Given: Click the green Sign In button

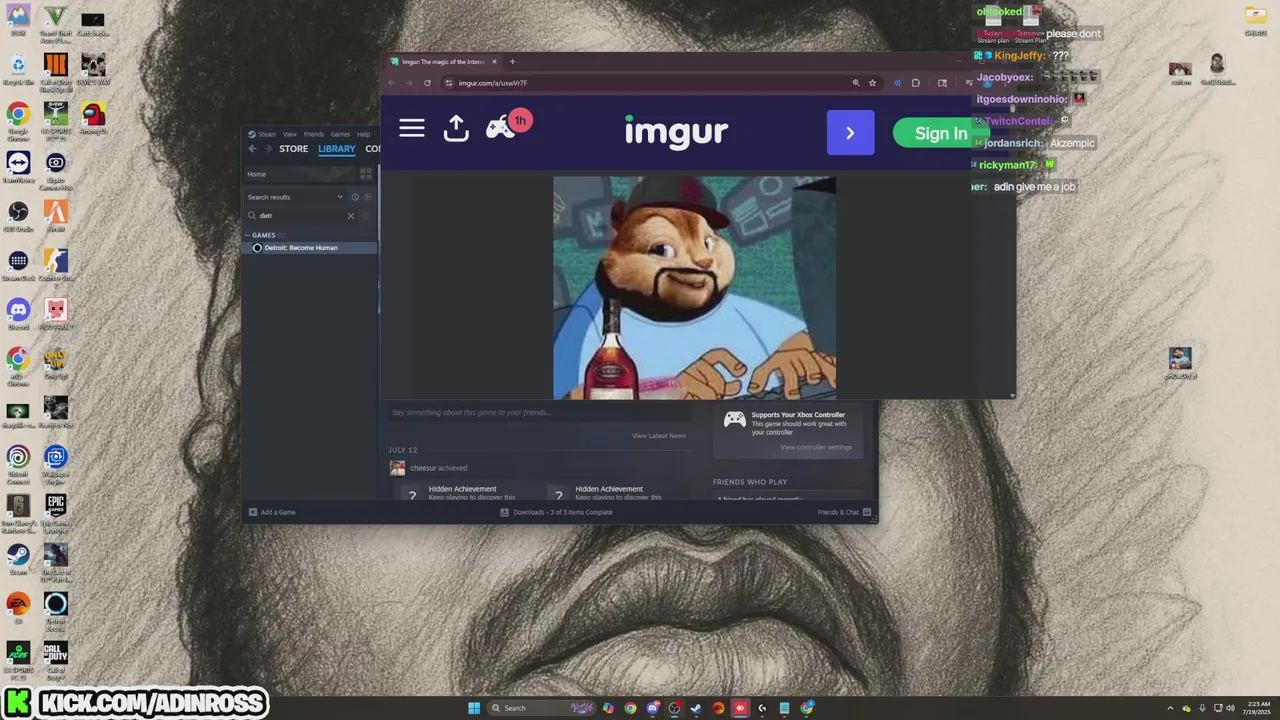Looking at the screenshot, I should point(941,133).
